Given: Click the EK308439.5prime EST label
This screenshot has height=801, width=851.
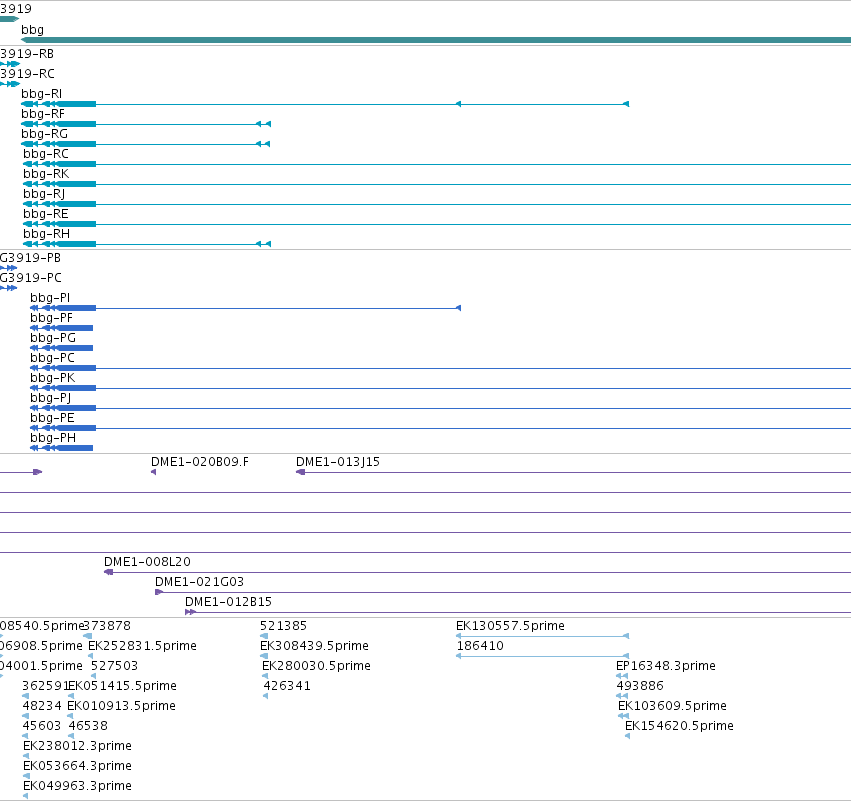Looking at the screenshot, I should (314, 646).
